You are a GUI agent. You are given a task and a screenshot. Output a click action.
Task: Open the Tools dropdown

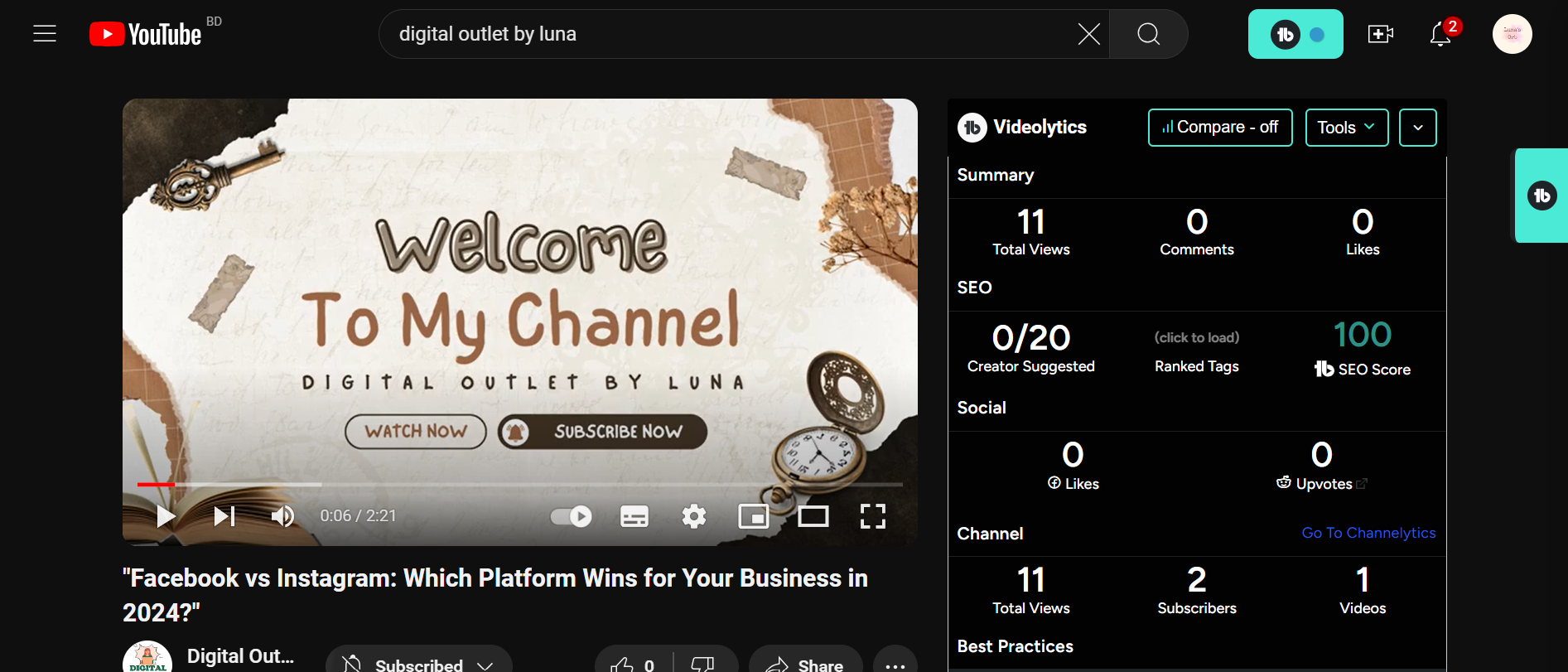tap(1347, 128)
